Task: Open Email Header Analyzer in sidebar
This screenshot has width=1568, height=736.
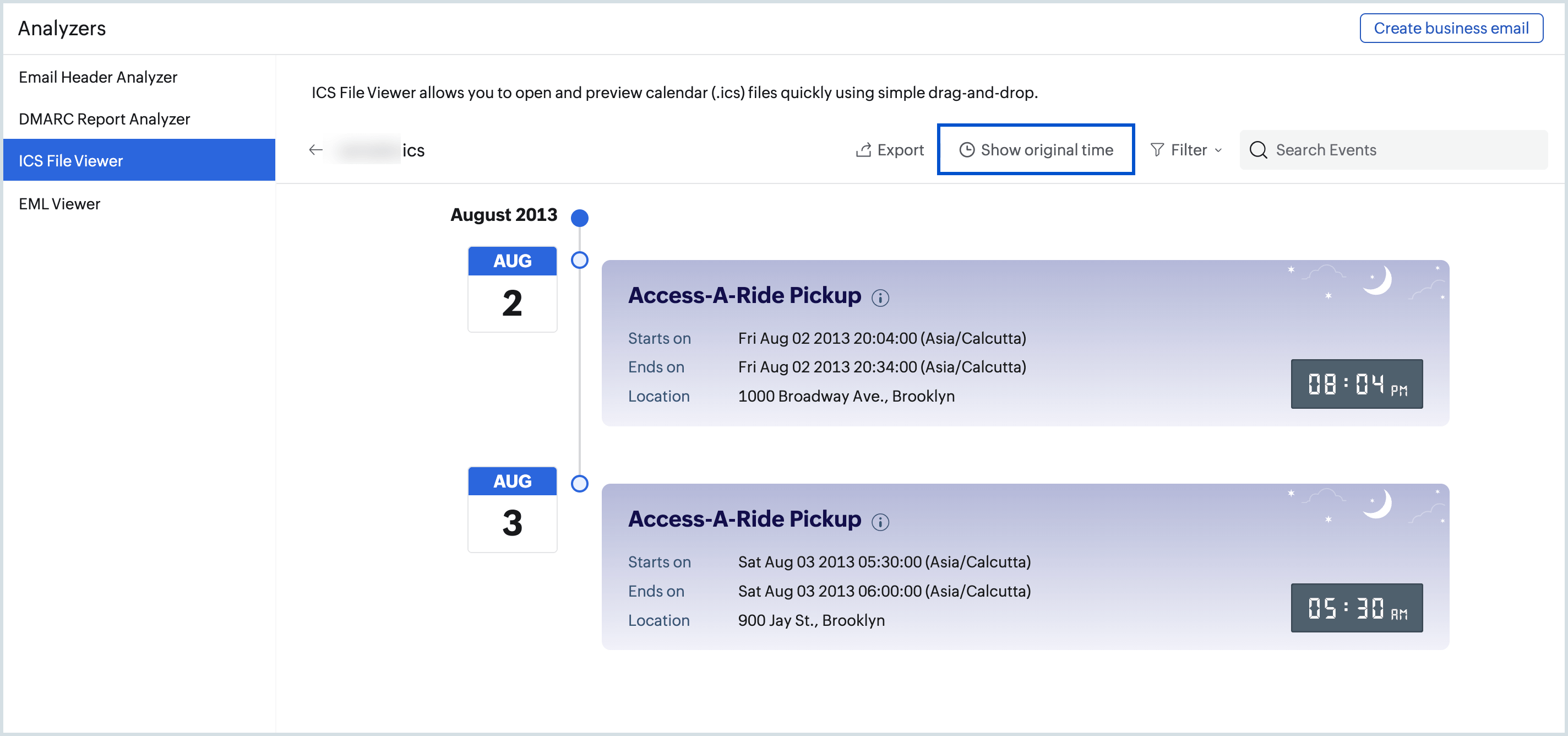Action: point(98,77)
